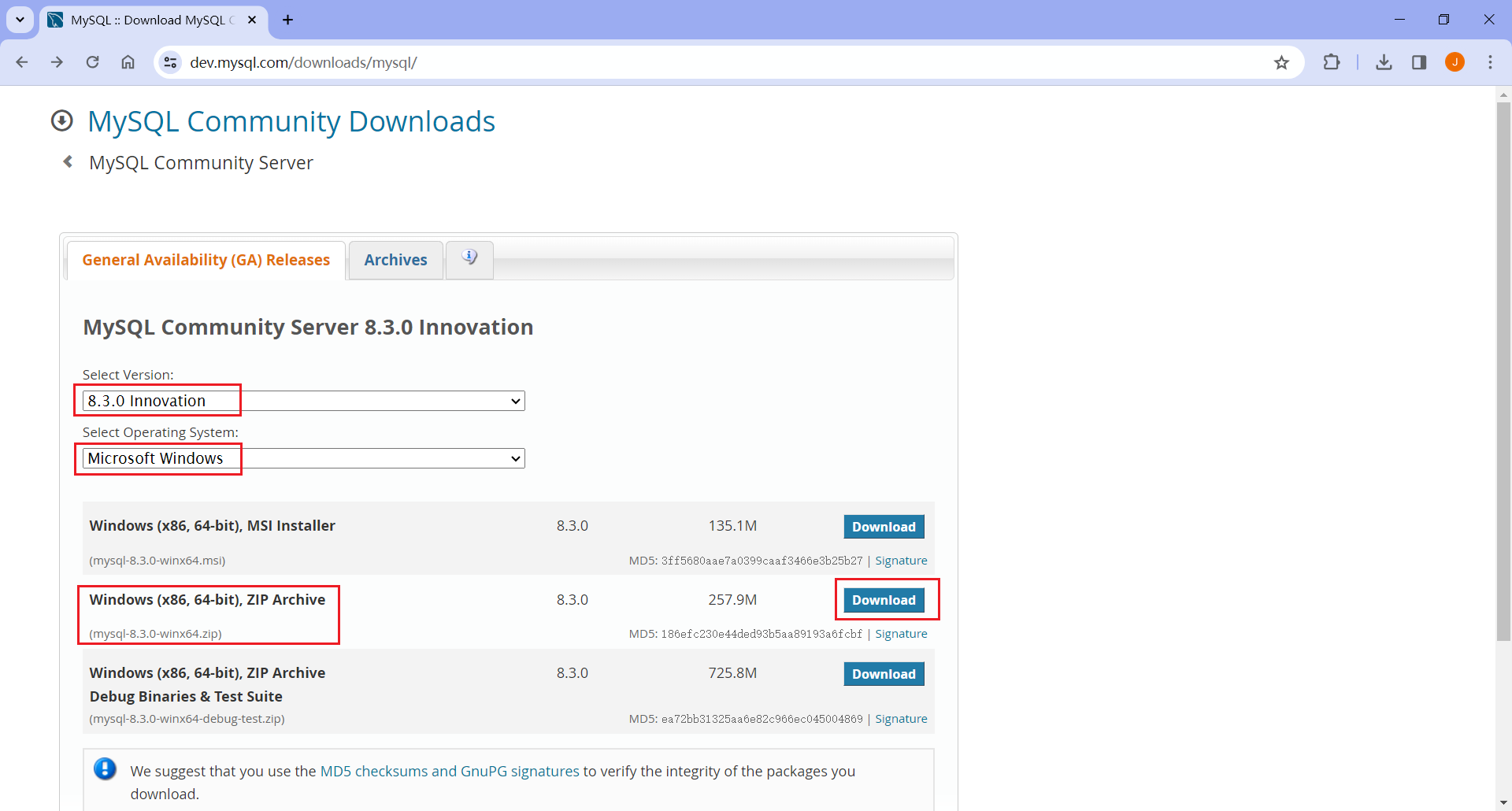Open the Select Version dropdown
This screenshot has width=1512, height=811.
(x=303, y=401)
